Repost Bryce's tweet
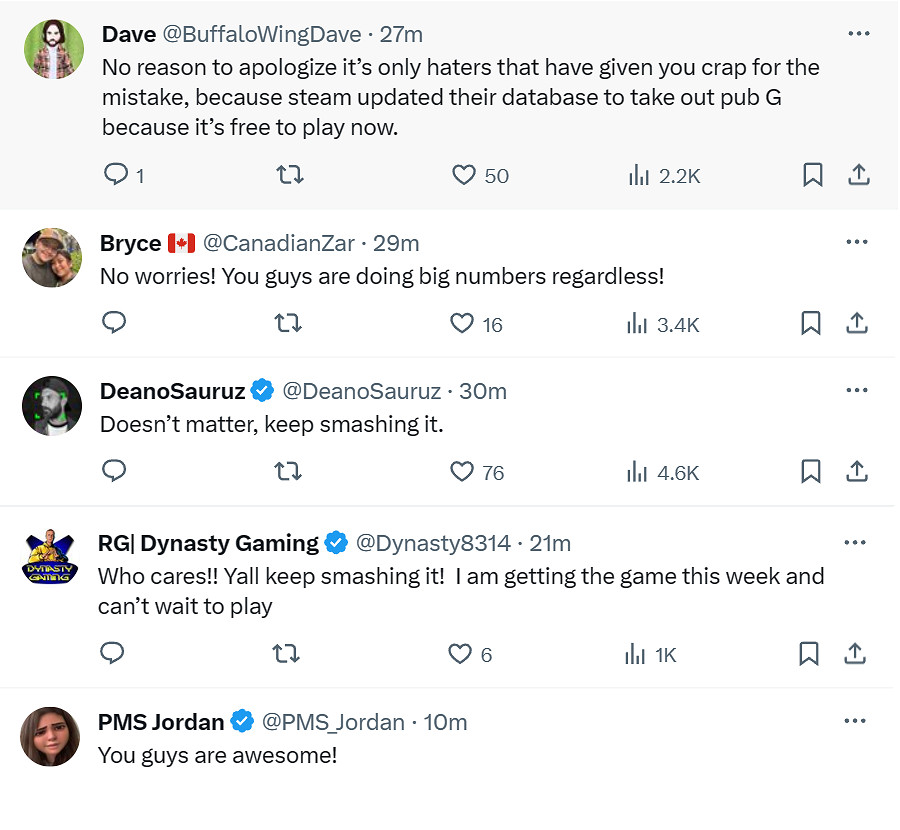Viewport: 900px width, 830px height. pyautogui.click(x=287, y=324)
